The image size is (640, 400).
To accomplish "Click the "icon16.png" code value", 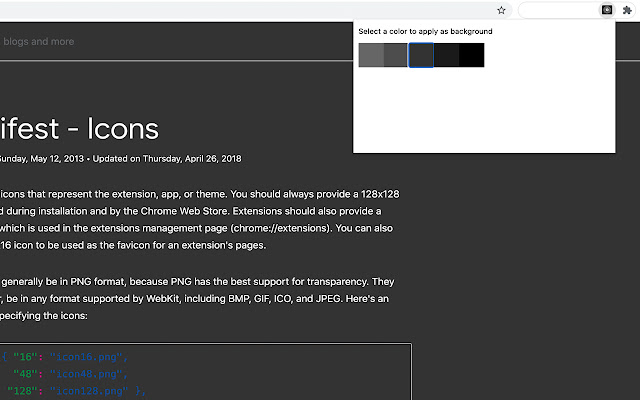I will pos(86,357).
